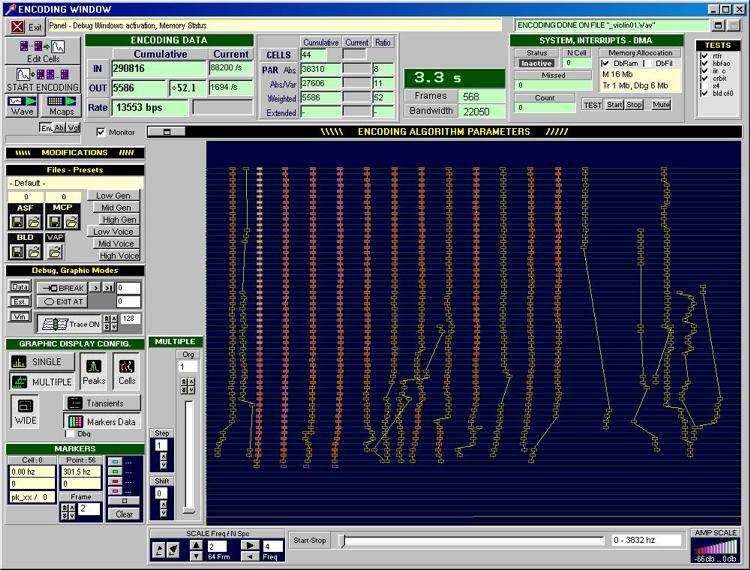Image resolution: width=750 pixels, height=570 pixels.
Task: Toggle the Monitor checkbox
Action: tap(101, 131)
